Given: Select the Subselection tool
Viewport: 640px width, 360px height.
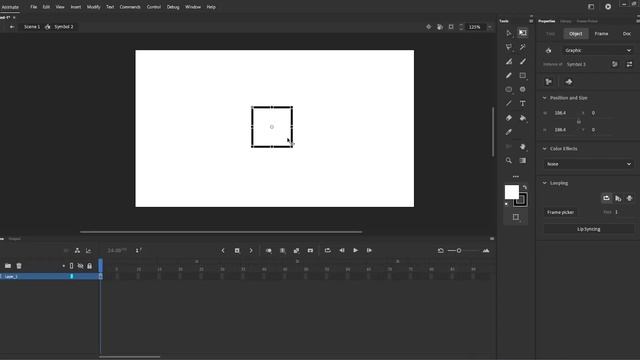Looking at the screenshot, I should [x=509, y=33].
